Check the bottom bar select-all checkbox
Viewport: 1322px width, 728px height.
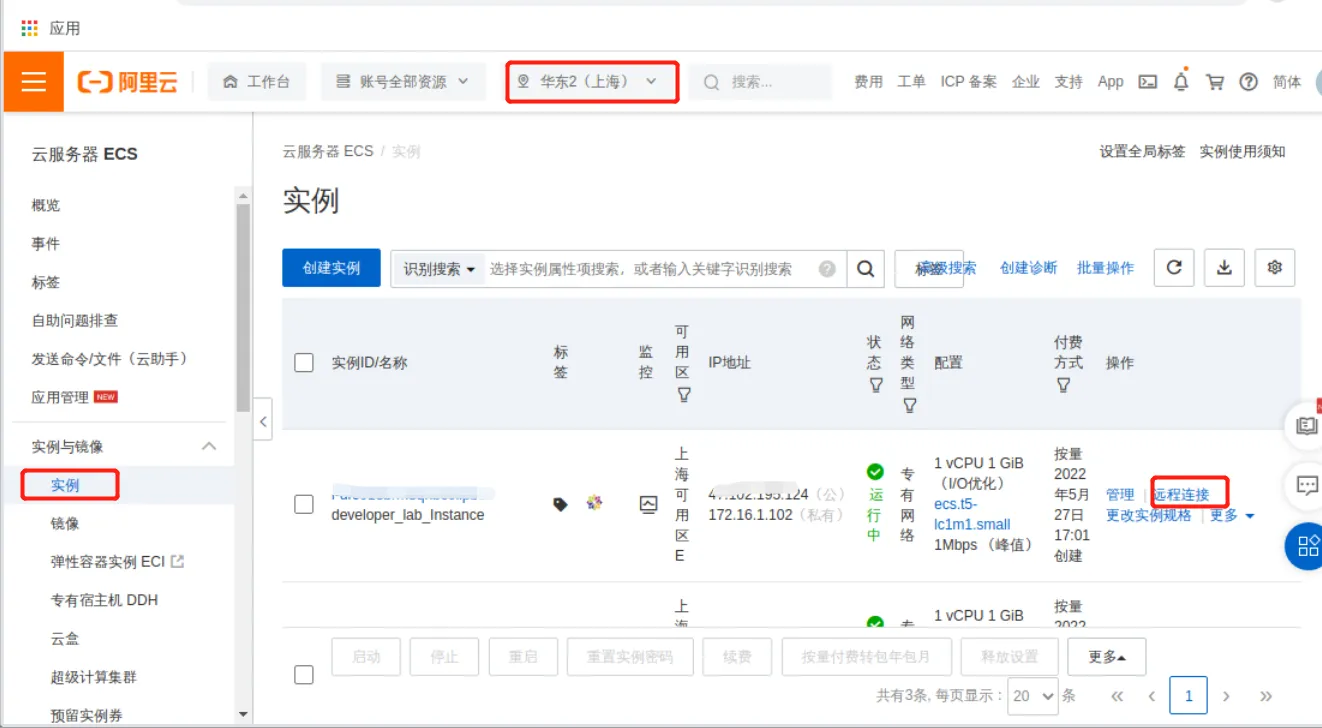coord(304,675)
